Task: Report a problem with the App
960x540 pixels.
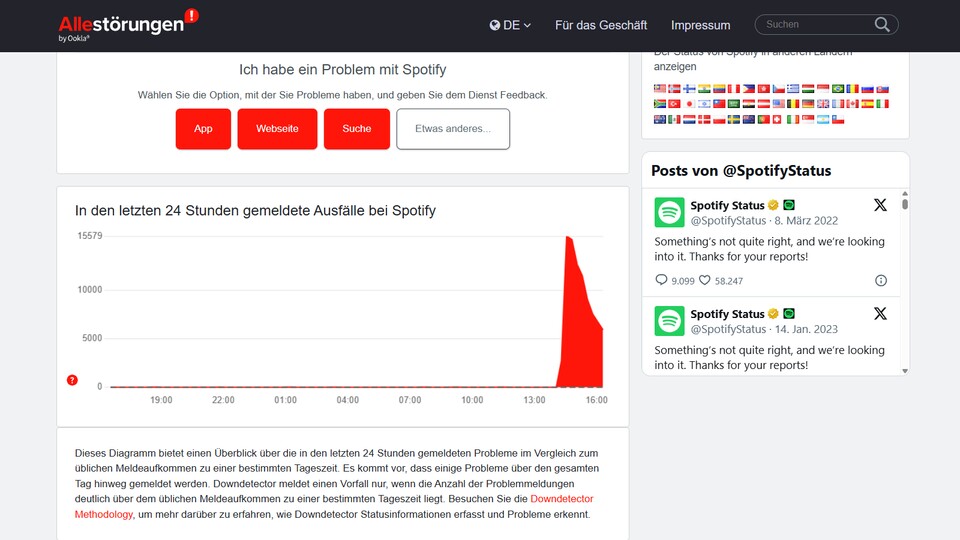Action: coord(203,129)
